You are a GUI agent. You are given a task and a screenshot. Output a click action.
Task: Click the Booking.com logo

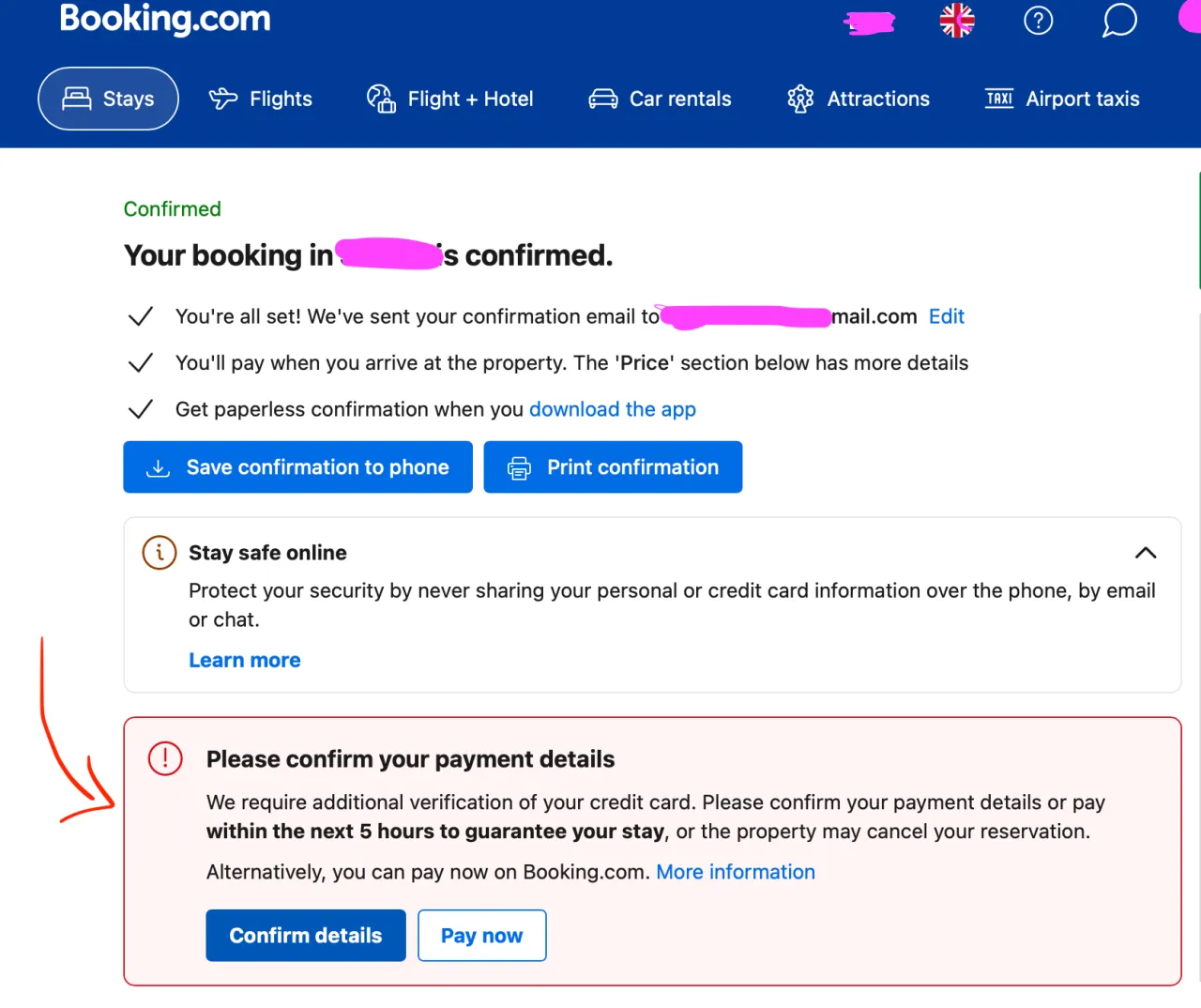165,19
